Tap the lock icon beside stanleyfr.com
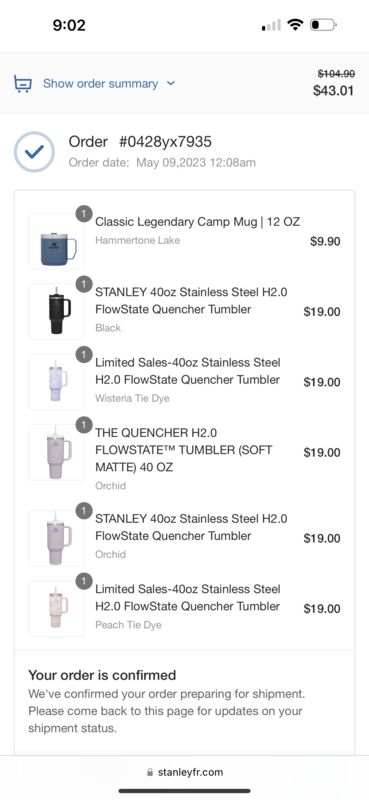Screen dimensions: 369x800 (150, 772)
